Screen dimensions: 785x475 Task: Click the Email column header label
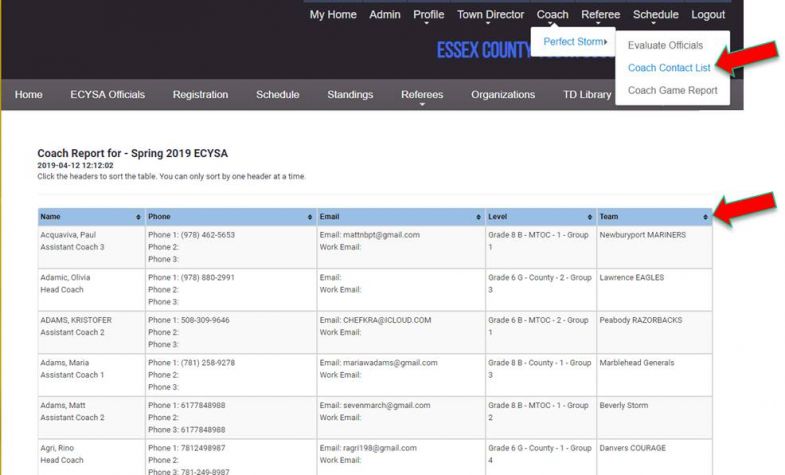click(x=329, y=217)
